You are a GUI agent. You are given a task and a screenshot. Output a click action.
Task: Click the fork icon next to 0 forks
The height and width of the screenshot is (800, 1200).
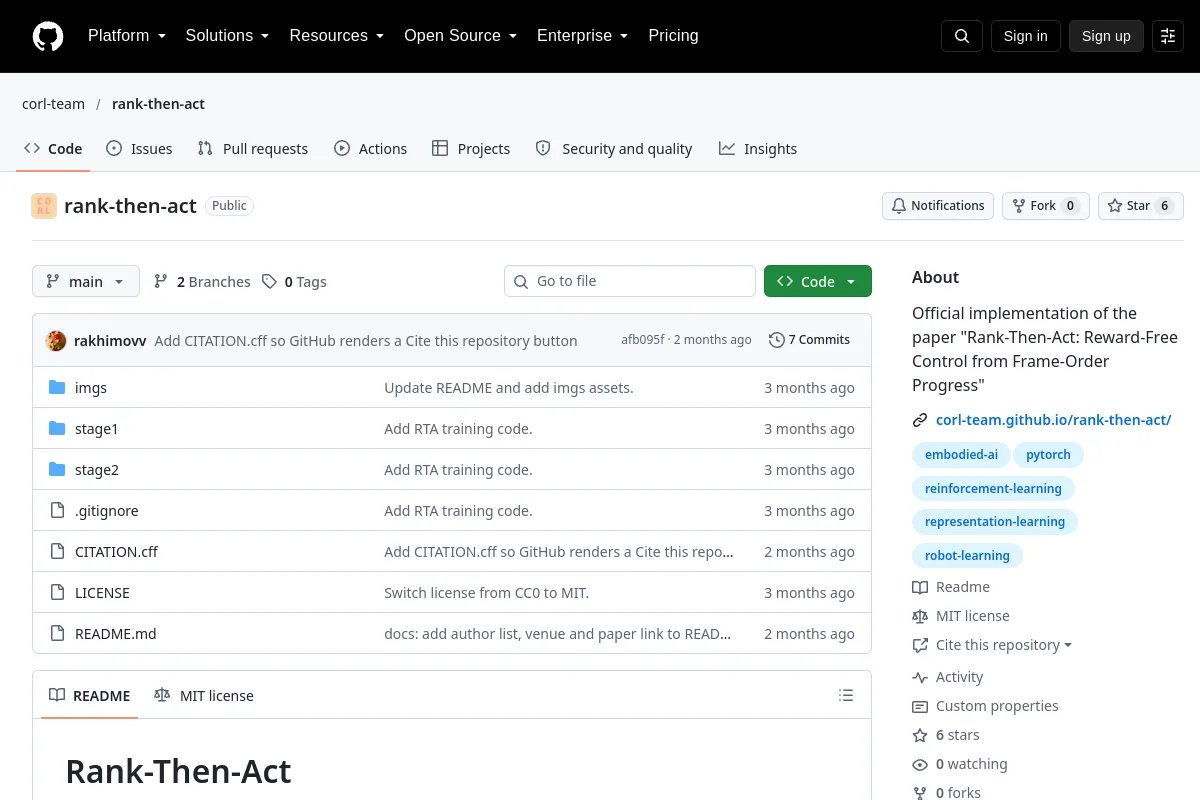pyautogui.click(x=920, y=793)
